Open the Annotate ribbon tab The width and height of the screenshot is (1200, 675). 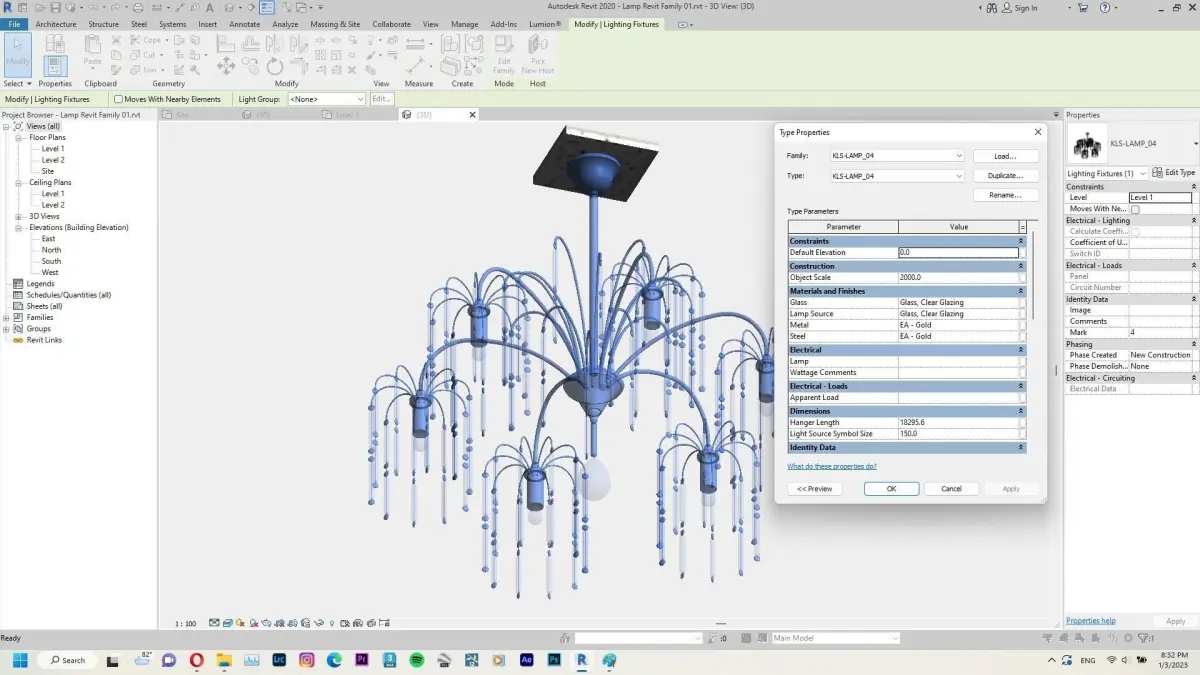pos(244,24)
